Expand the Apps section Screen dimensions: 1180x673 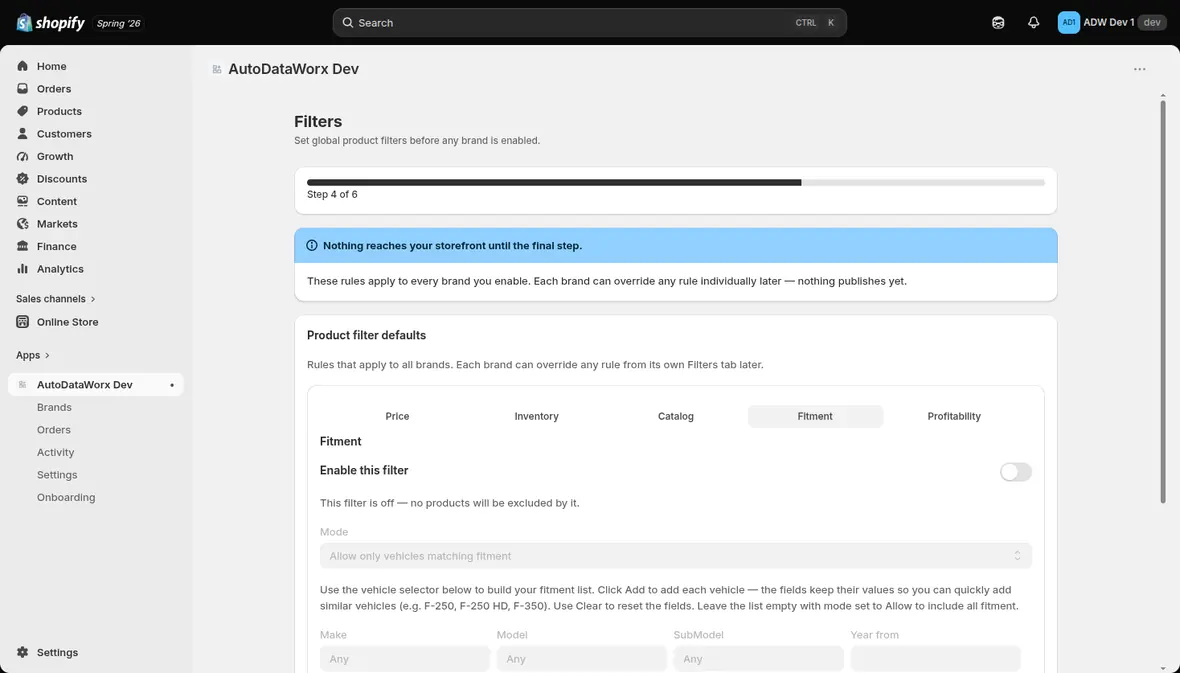pos(33,355)
